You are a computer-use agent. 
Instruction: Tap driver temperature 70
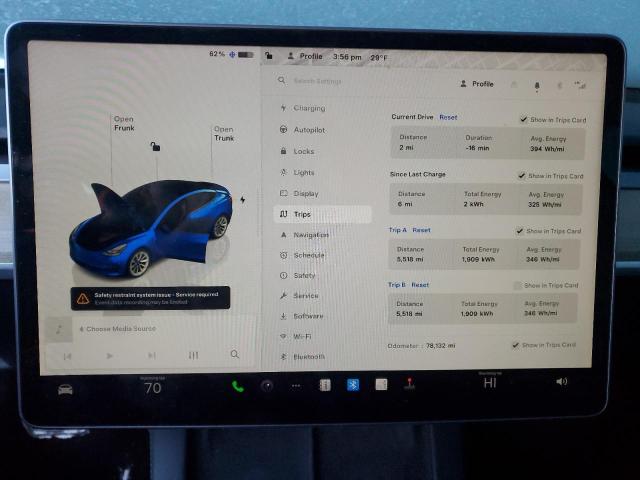click(153, 388)
